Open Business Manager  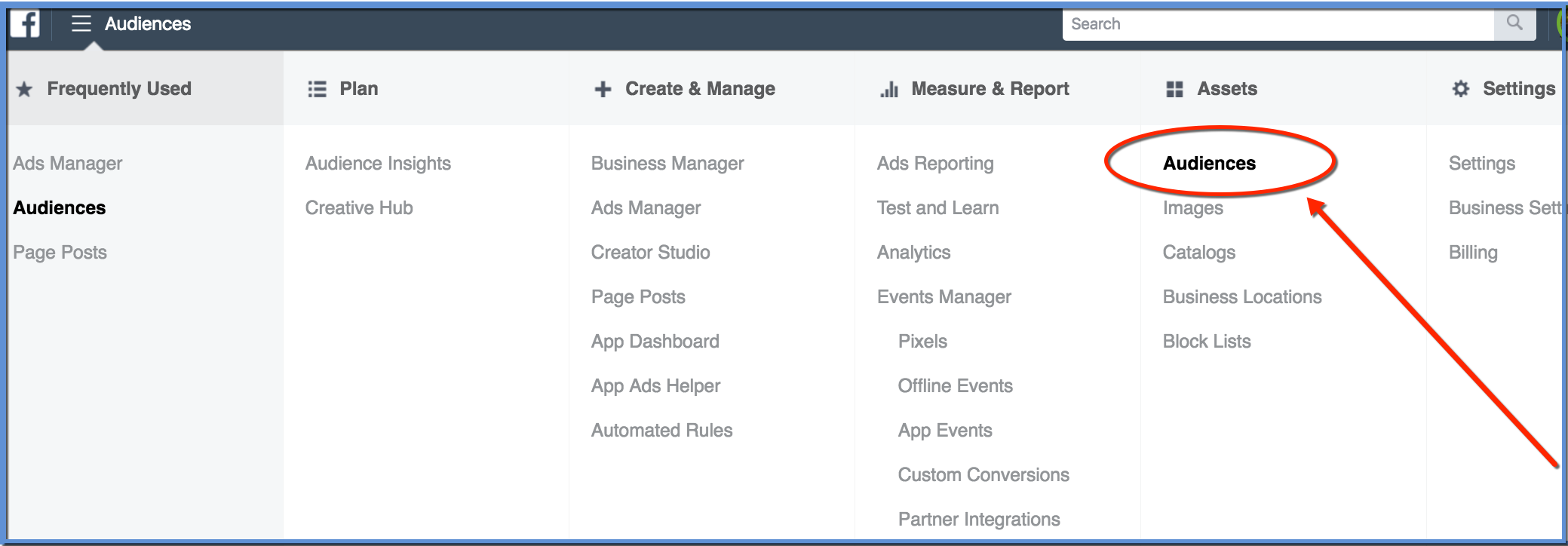click(x=667, y=164)
